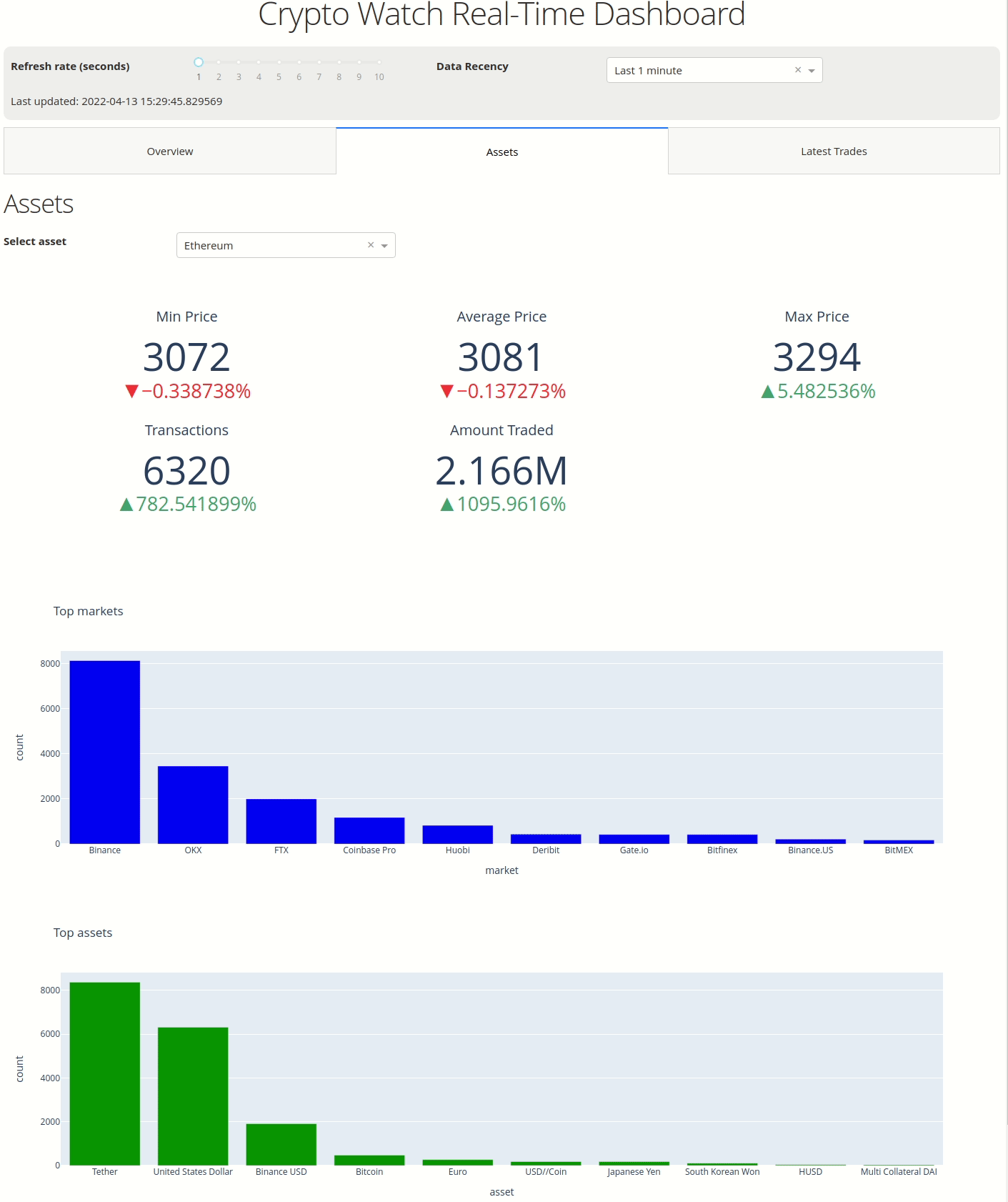Click the Tether bar in Top assets

[105, 1073]
